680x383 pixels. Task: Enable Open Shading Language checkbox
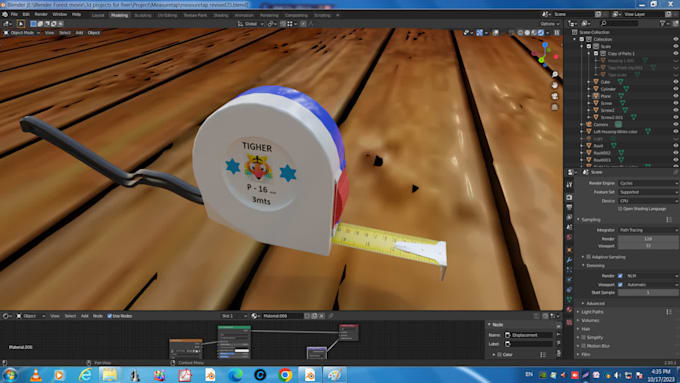tap(620, 209)
